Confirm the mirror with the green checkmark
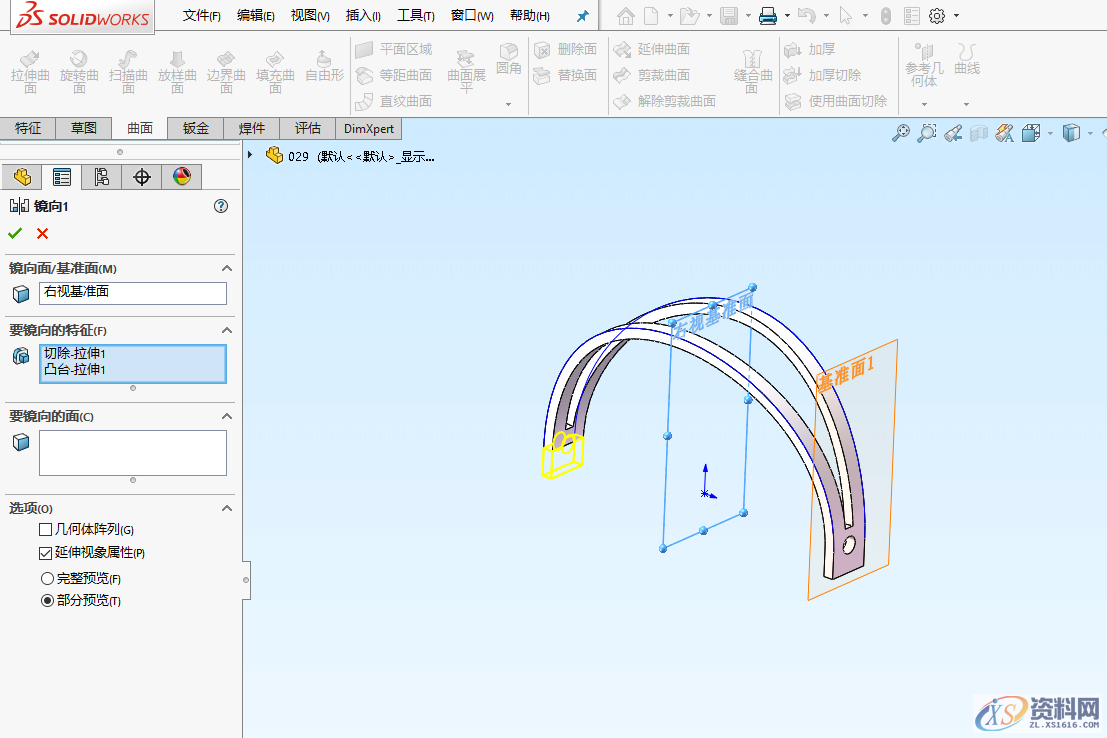Viewport: 1107px width, 738px height. (15, 233)
